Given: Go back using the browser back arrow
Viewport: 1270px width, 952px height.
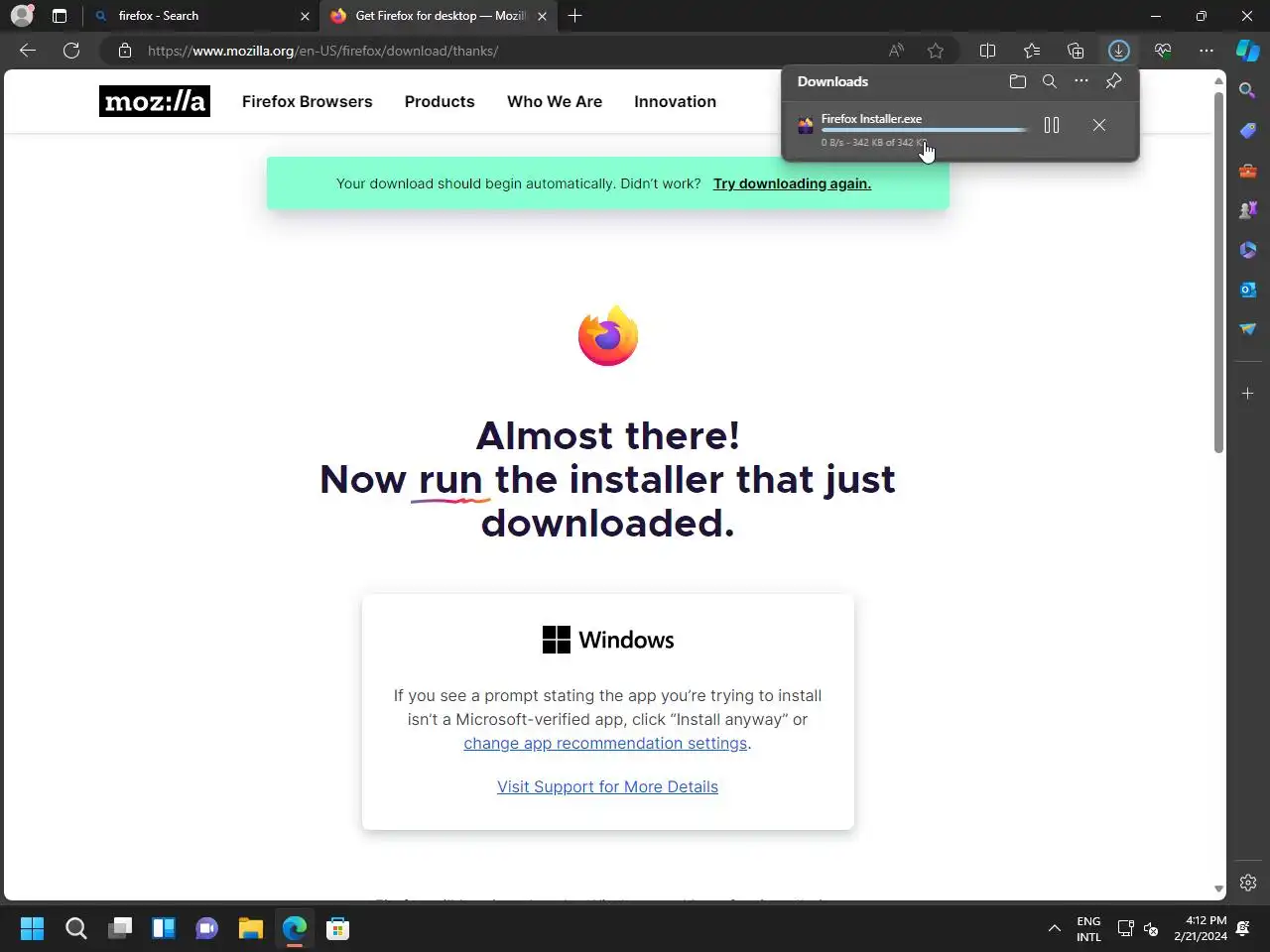Looking at the screenshot, I should pos(28,51).
